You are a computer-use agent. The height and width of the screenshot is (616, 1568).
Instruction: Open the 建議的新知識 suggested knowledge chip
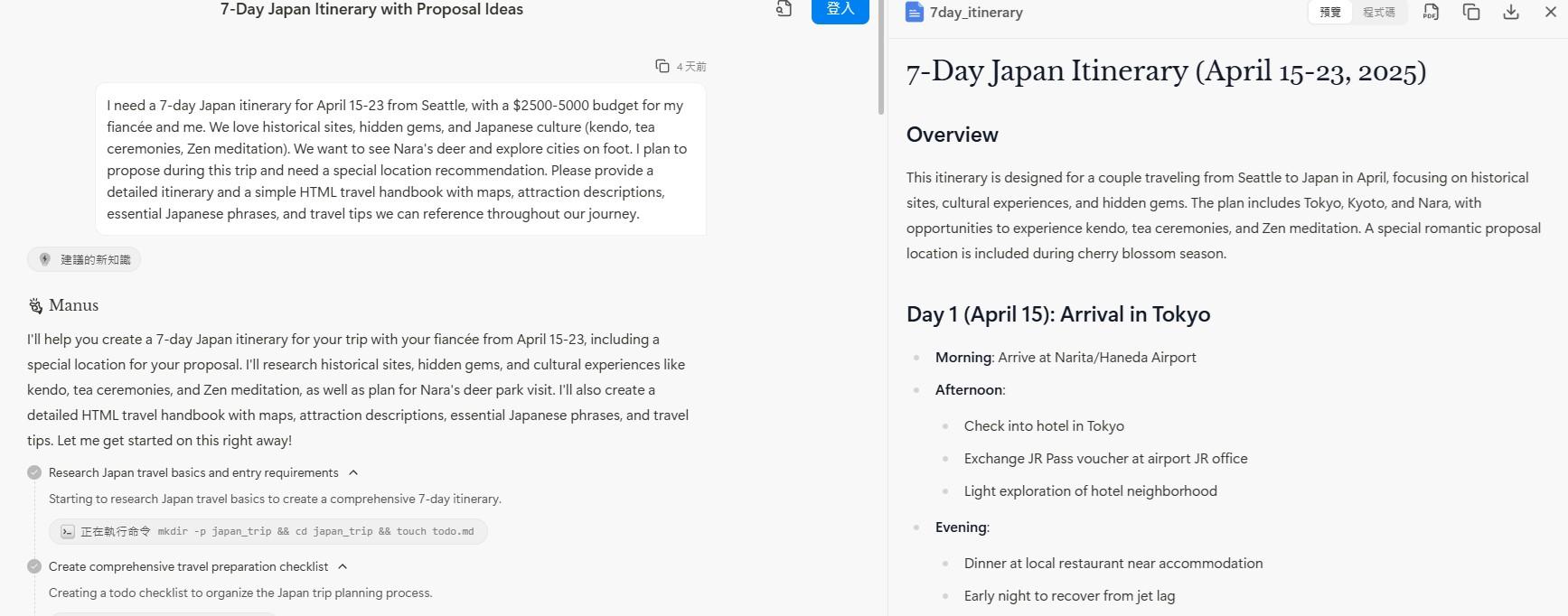tap(84, 259)
